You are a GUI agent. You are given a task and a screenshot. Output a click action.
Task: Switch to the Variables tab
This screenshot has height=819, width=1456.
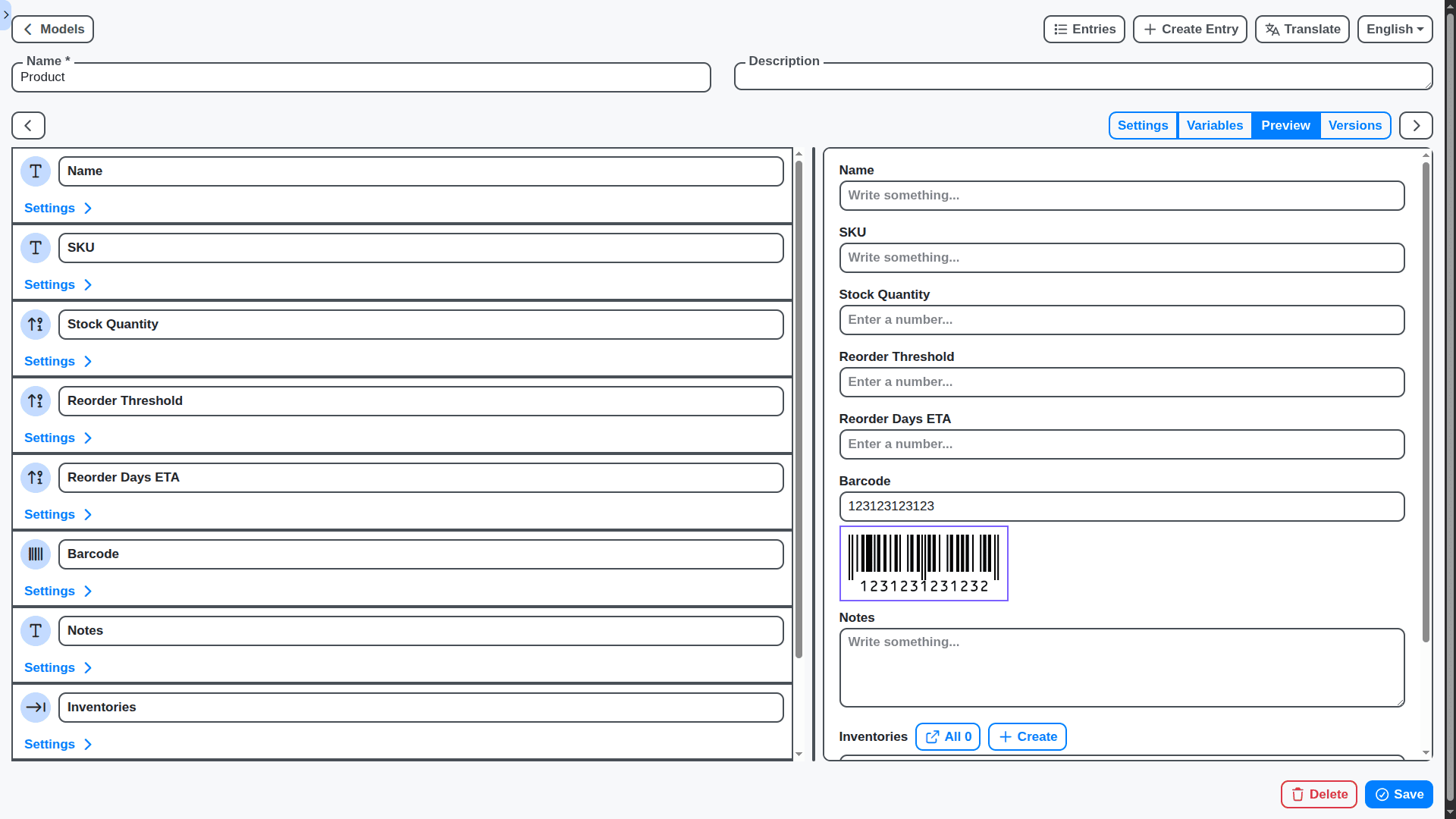pos(1214,125)
